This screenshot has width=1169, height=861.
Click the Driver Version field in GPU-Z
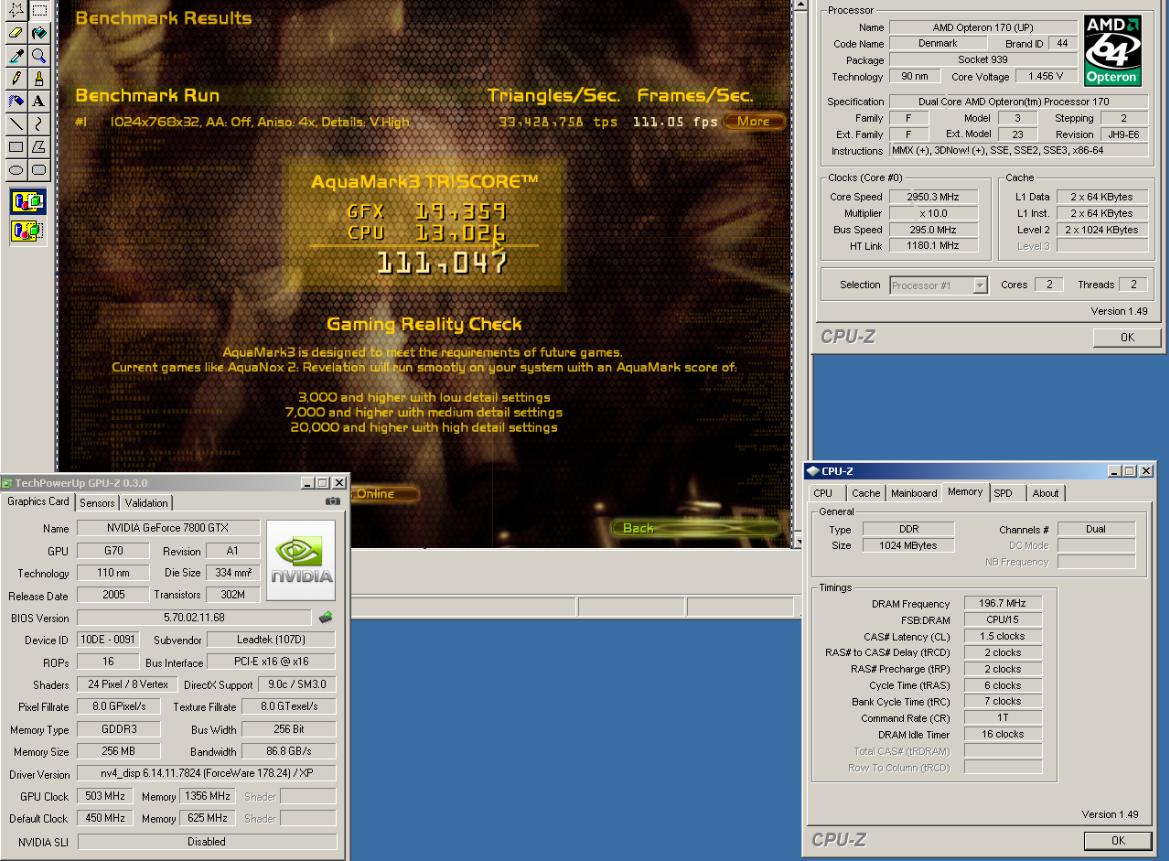[207, 773]
